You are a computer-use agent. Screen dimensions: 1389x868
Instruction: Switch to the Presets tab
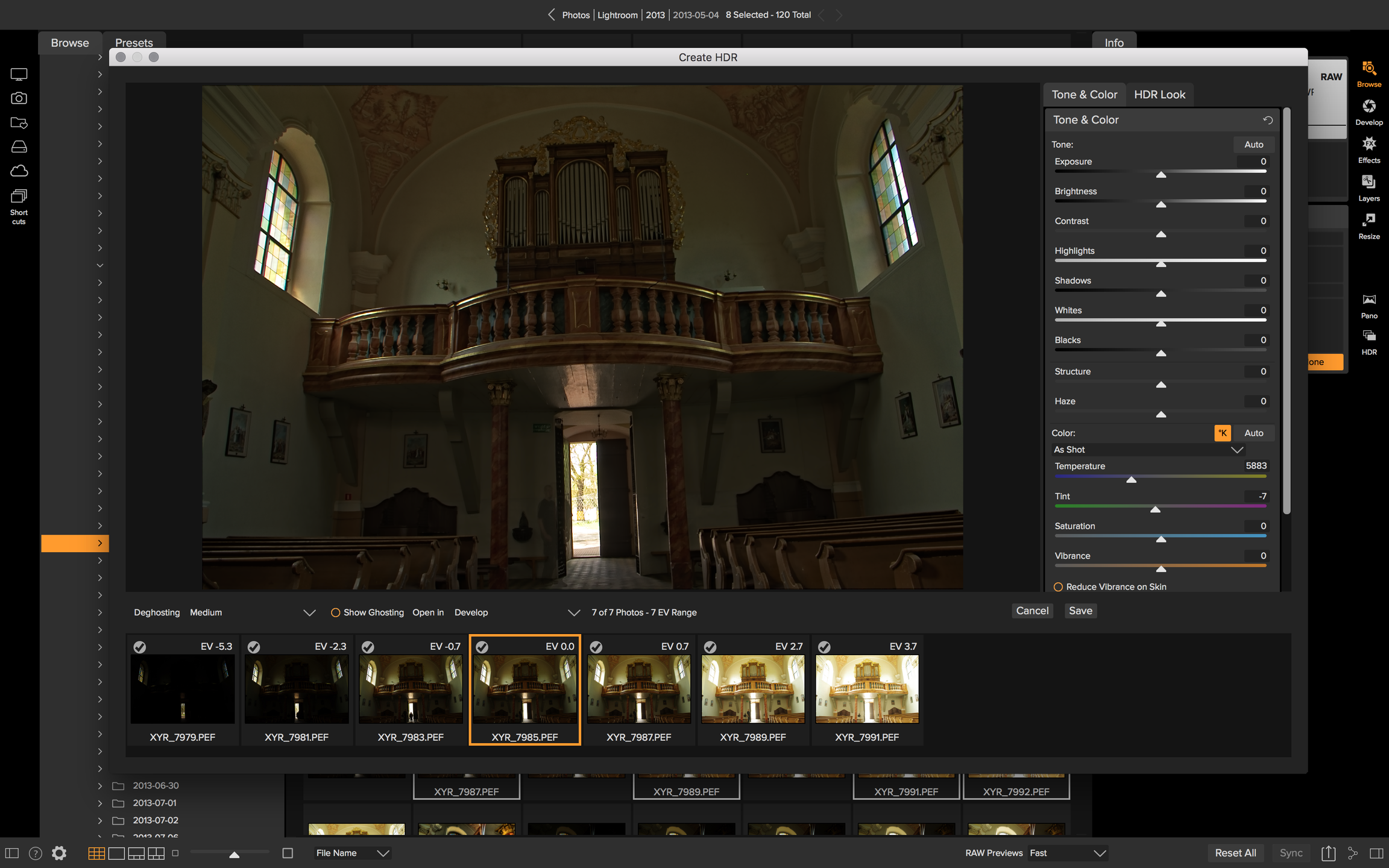(134, 43)
